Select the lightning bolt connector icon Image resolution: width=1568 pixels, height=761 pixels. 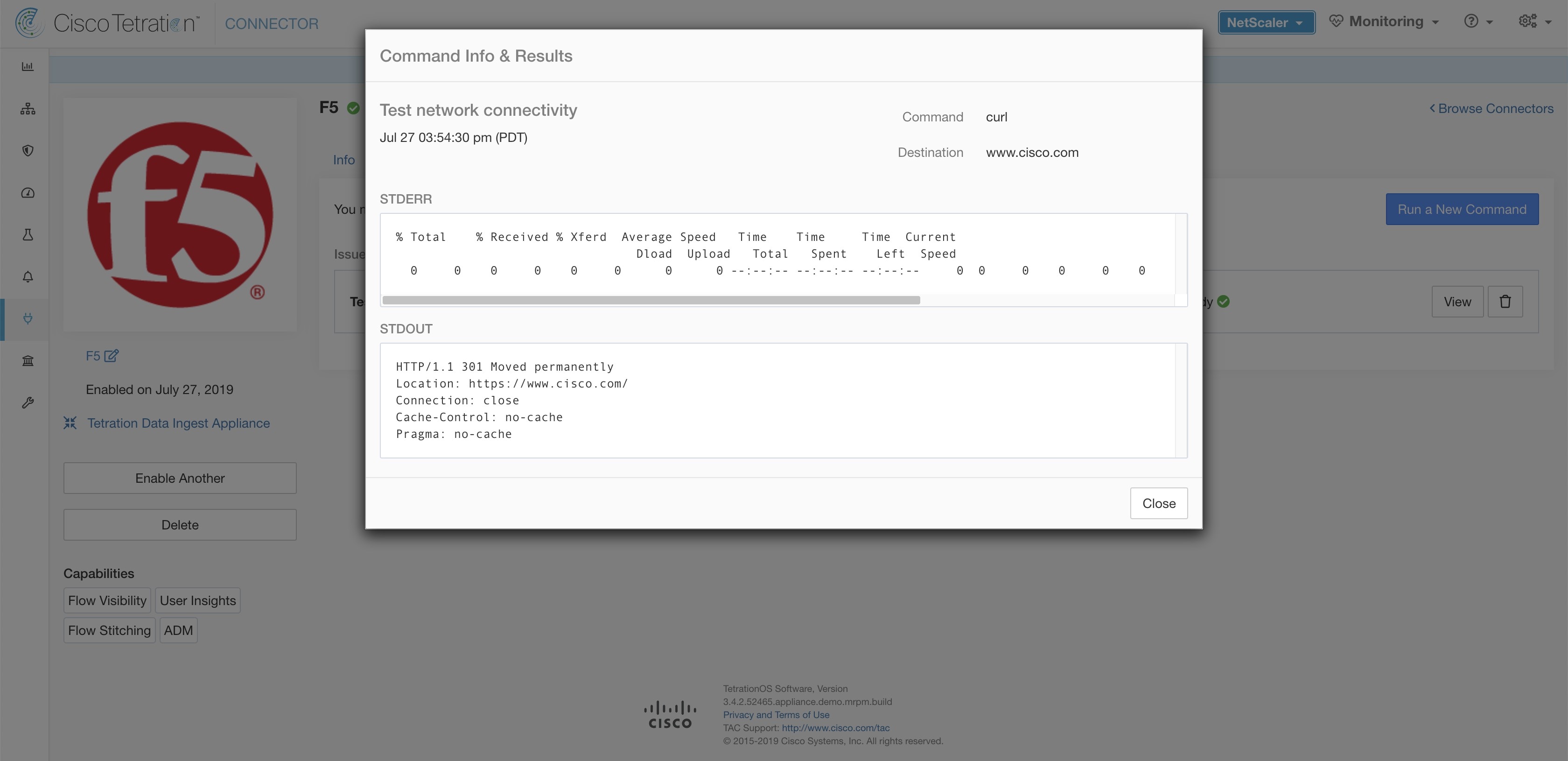click(x=27, y=319)
